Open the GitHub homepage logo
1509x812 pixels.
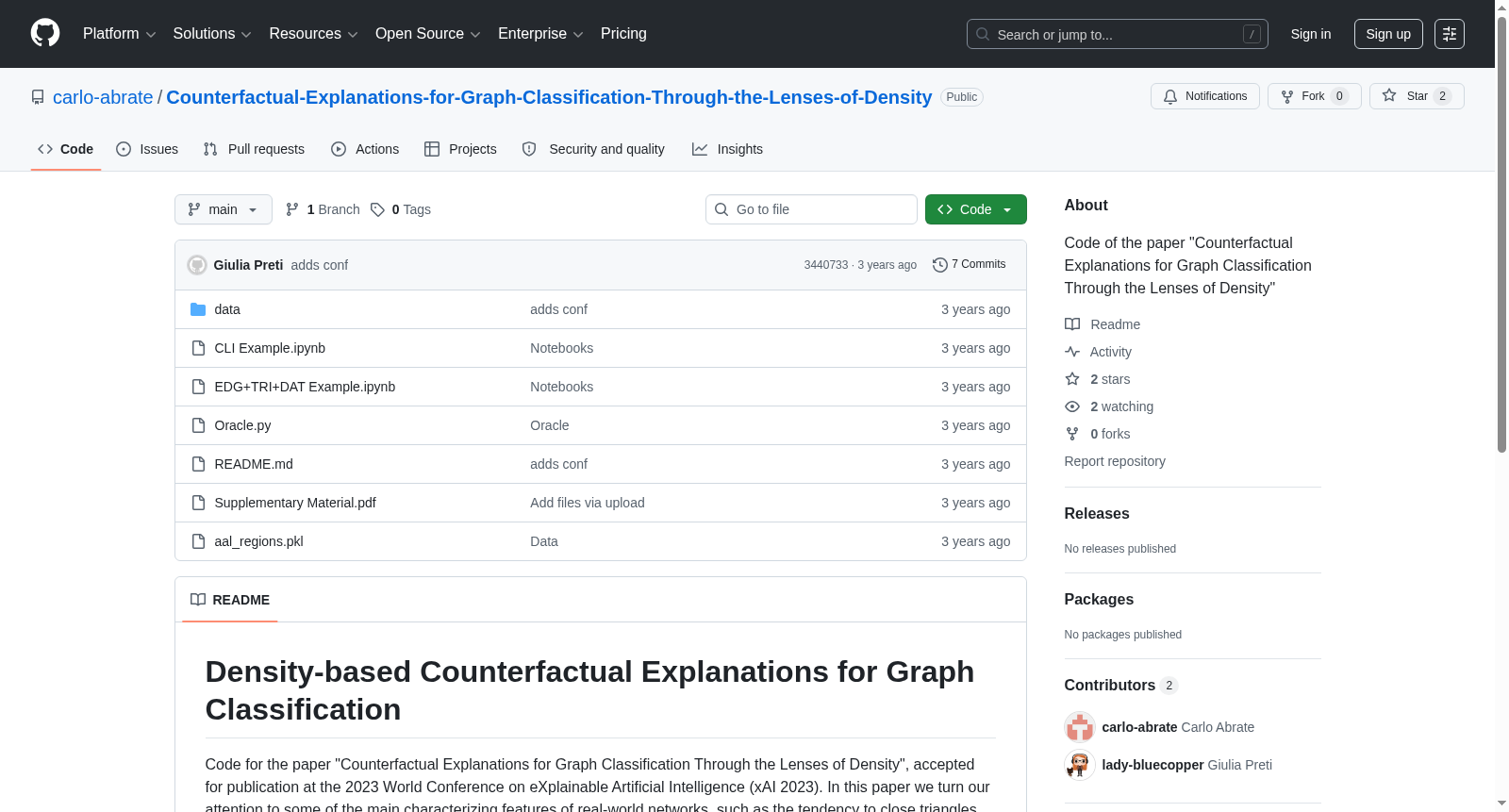pyautogui.click(x=45, y=33)
